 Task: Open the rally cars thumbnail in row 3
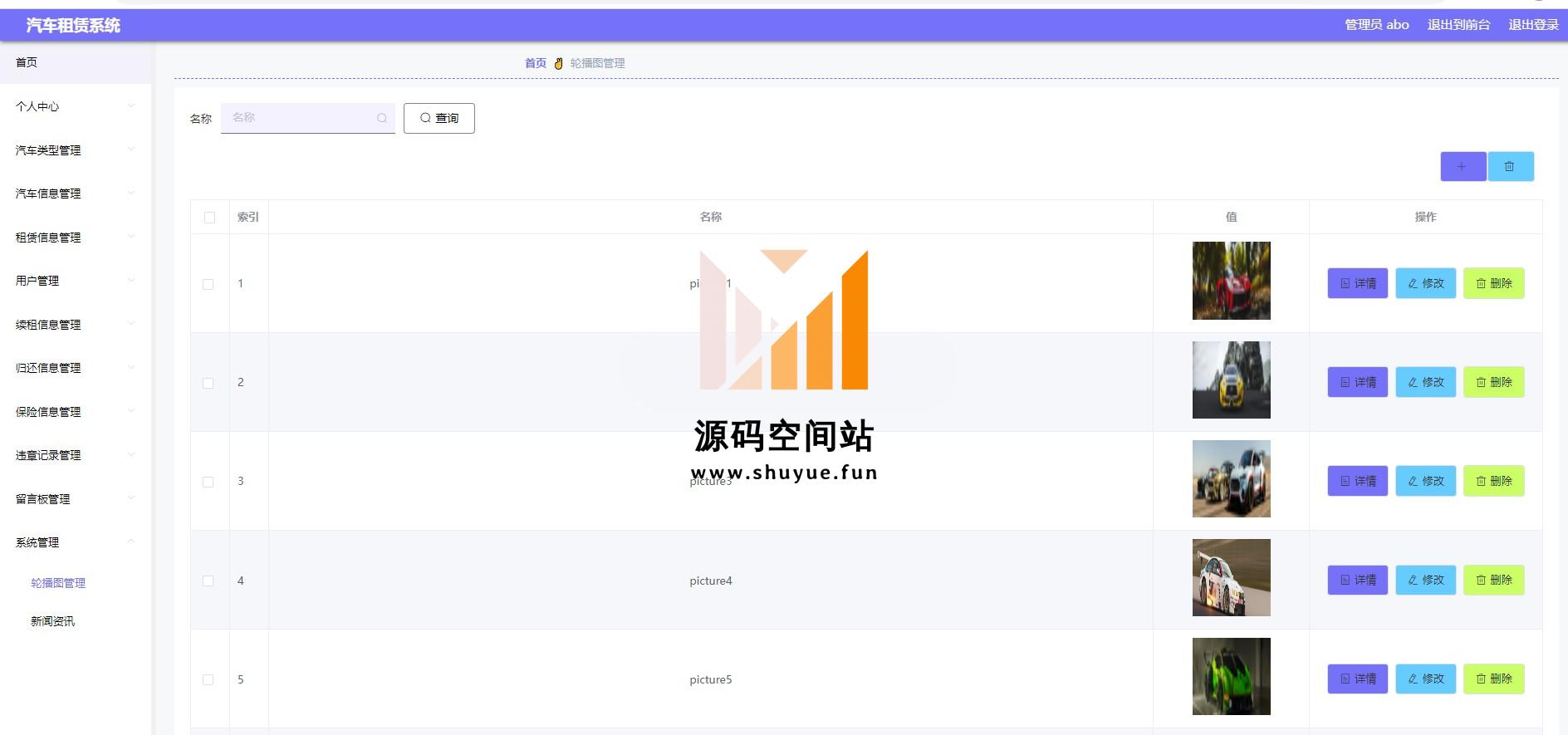tap(1231, 478)
